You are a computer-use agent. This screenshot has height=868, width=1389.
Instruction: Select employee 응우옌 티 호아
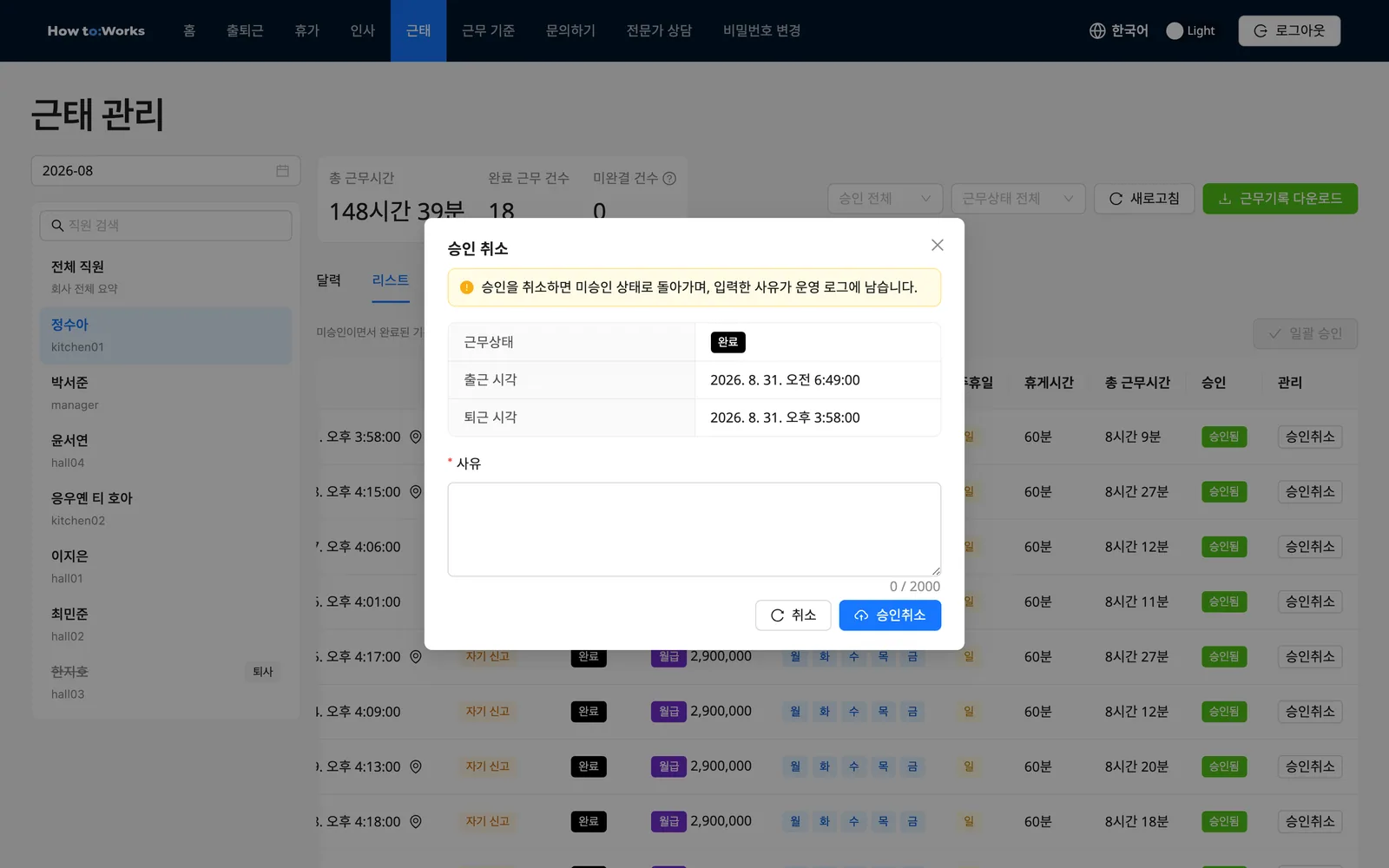click(x=166, y=509)
